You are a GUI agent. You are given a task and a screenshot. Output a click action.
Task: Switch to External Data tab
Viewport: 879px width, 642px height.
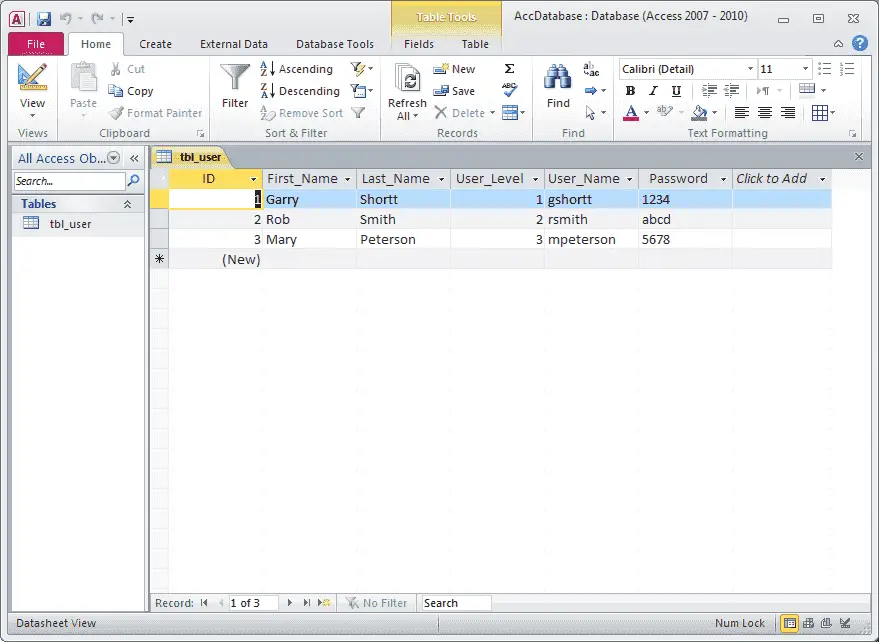click(234, 44)
